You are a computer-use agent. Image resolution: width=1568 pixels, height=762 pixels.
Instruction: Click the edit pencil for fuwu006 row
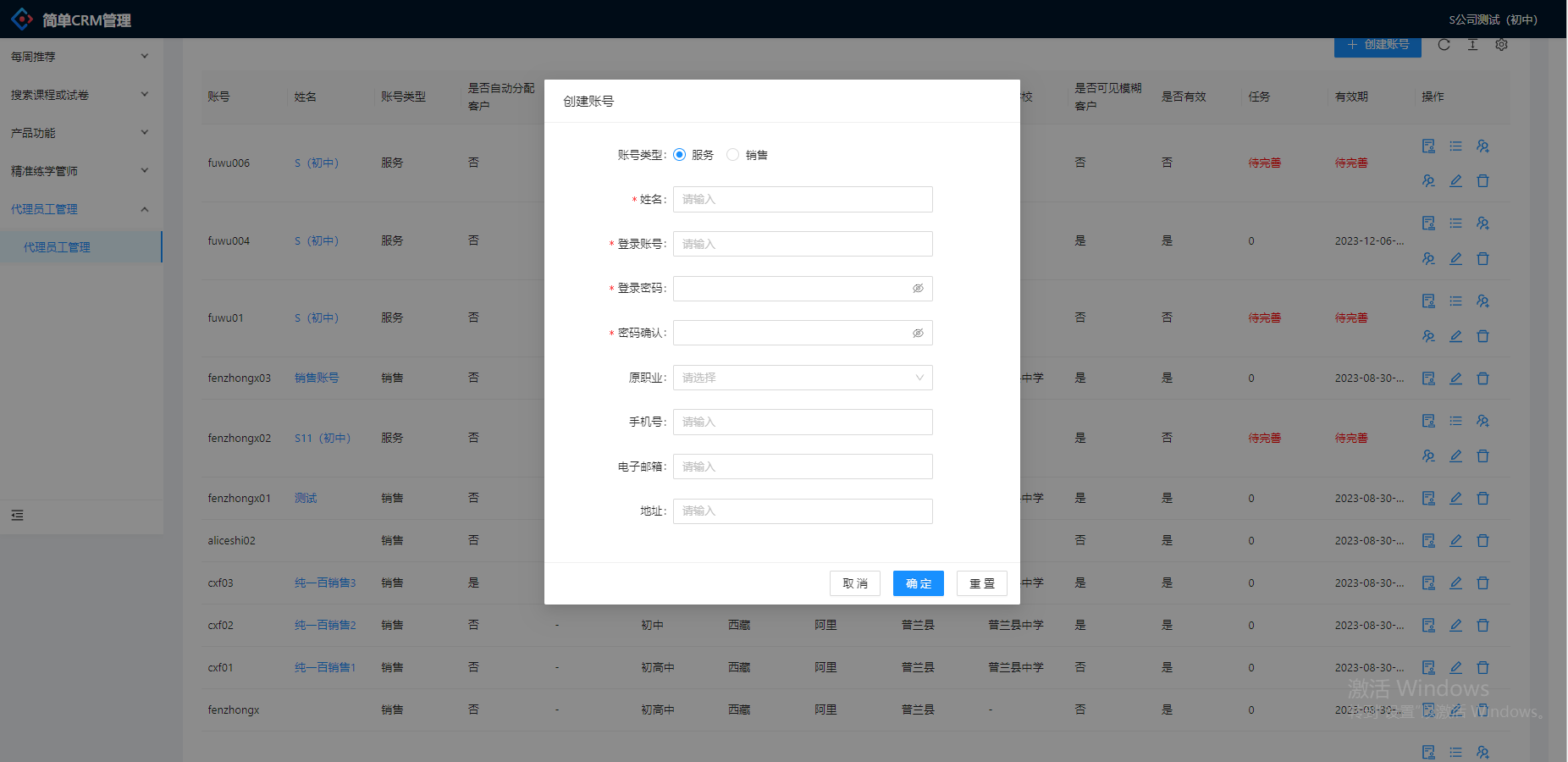click(x=1455, y=181)
